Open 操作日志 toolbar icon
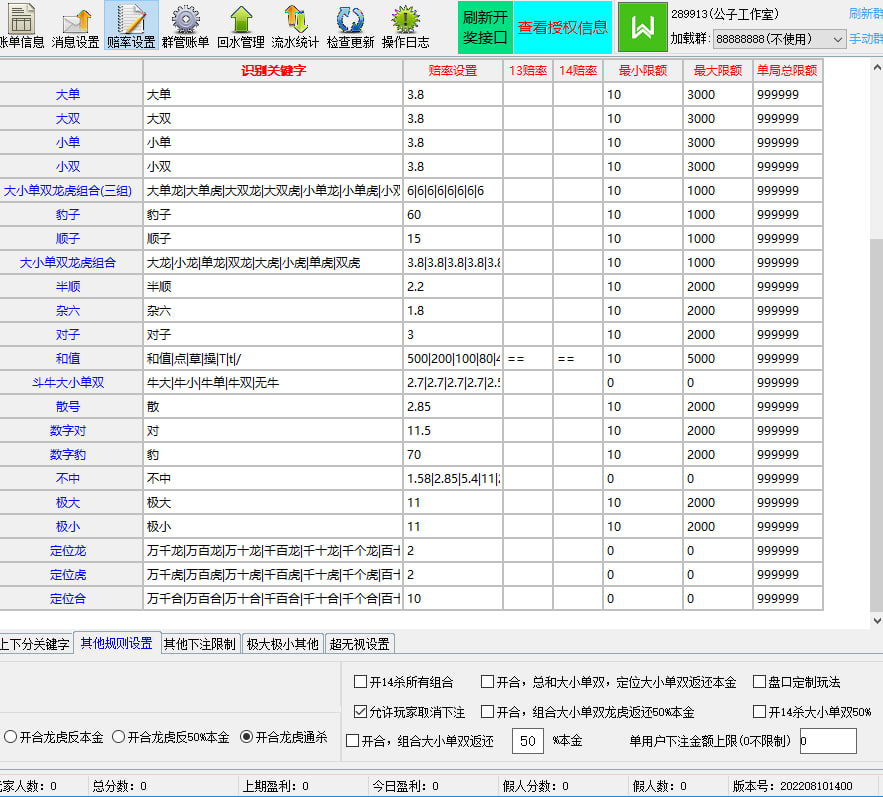This screenshot has width=883, height=797. click(405, 20)
